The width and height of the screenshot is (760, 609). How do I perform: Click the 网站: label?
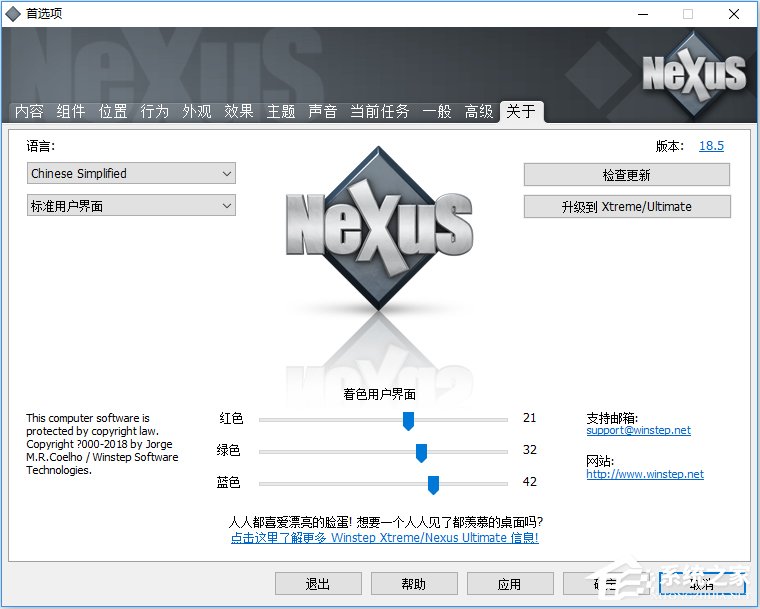600,461
